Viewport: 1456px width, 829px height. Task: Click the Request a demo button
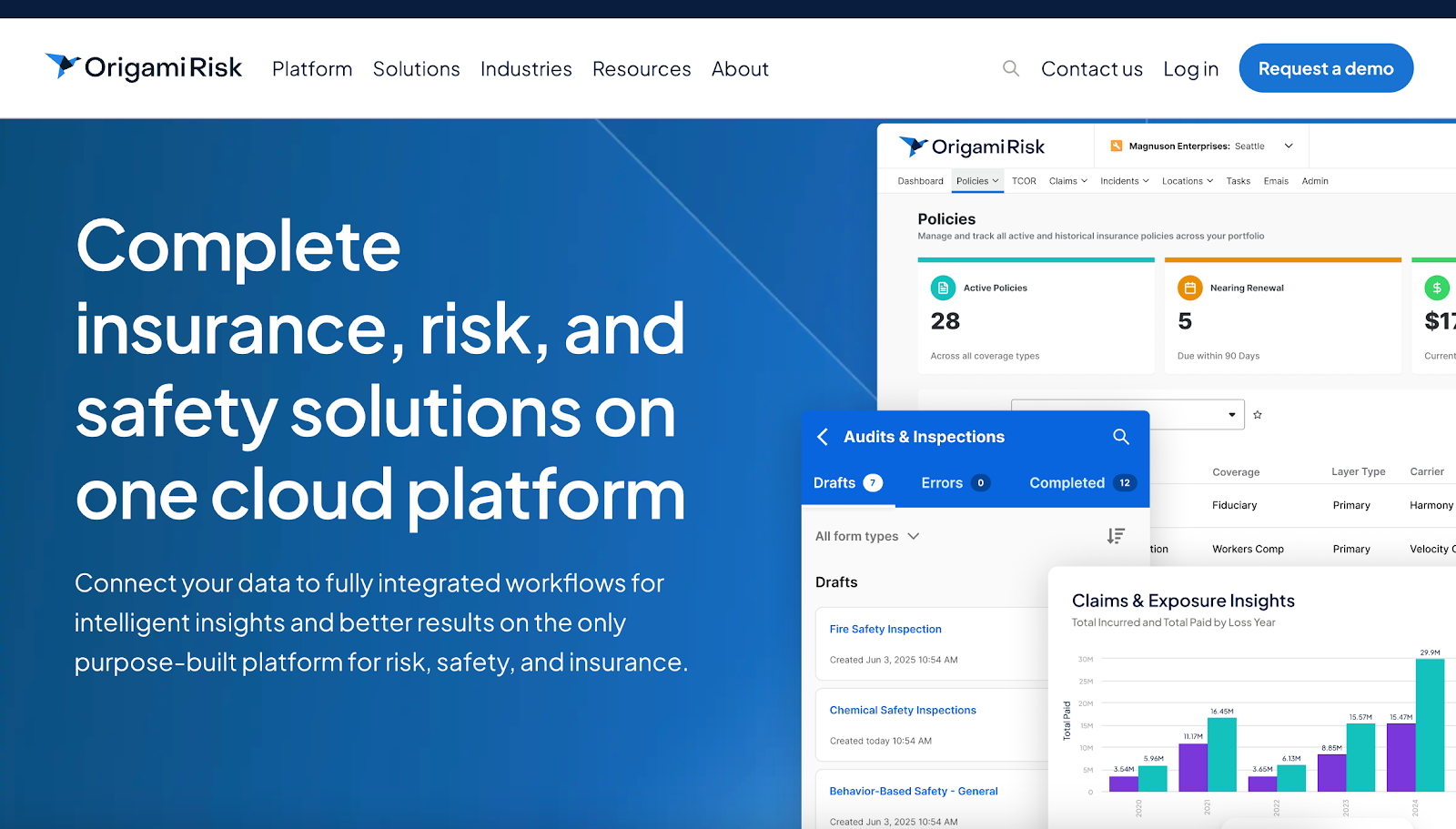(1326, 68)
